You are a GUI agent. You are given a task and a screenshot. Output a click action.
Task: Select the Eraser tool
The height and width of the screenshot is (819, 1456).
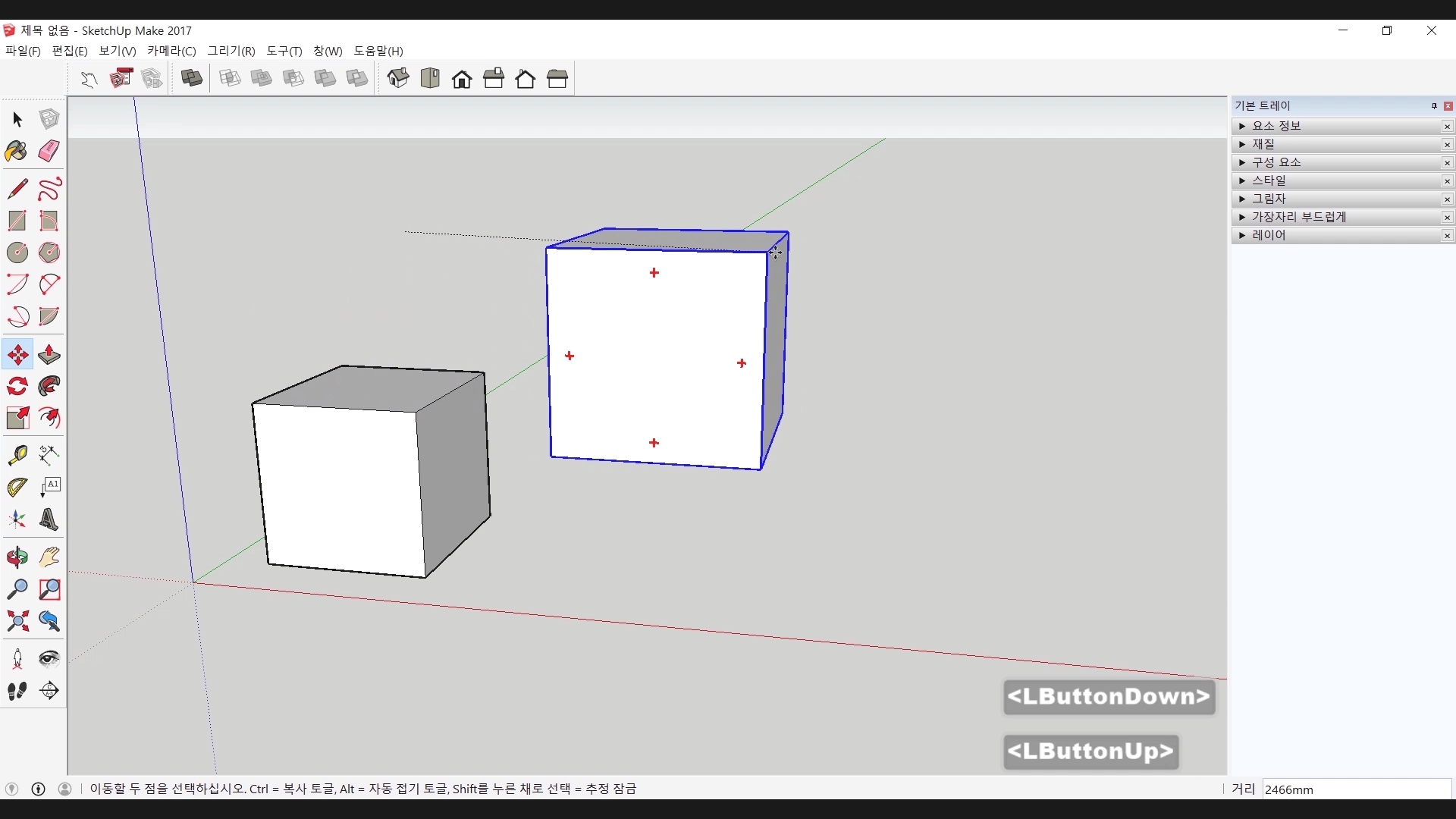point(49,151)
